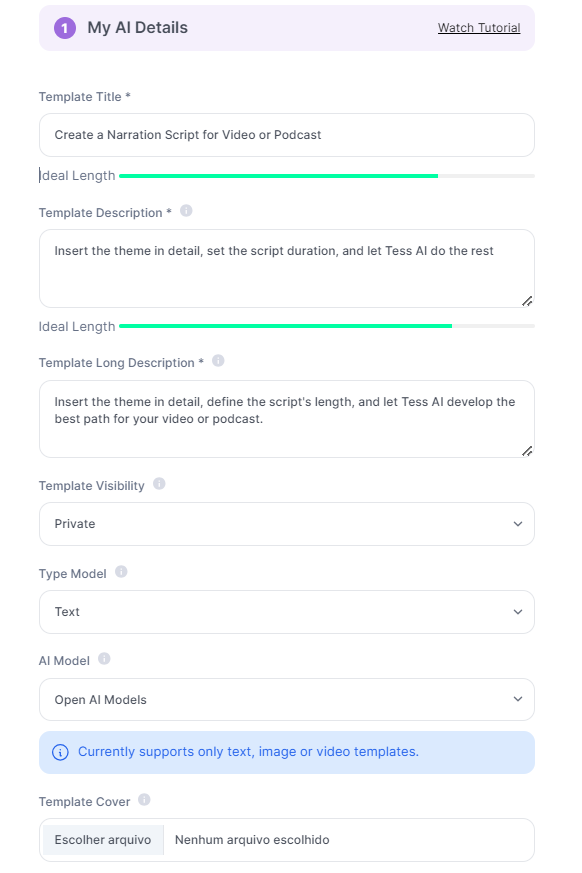Click the purple step 1 badge
The height and width of the screenshot is (873, 582).
65,28
